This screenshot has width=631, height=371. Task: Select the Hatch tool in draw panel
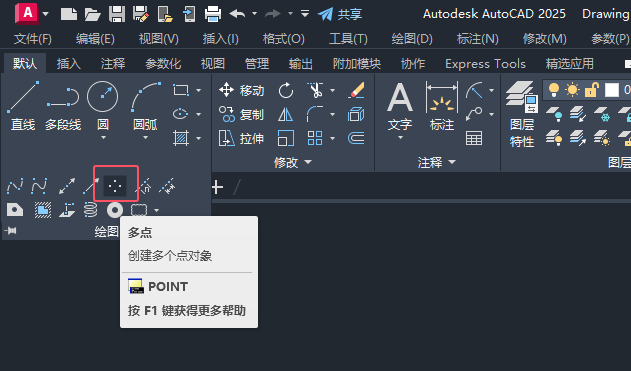181,138
